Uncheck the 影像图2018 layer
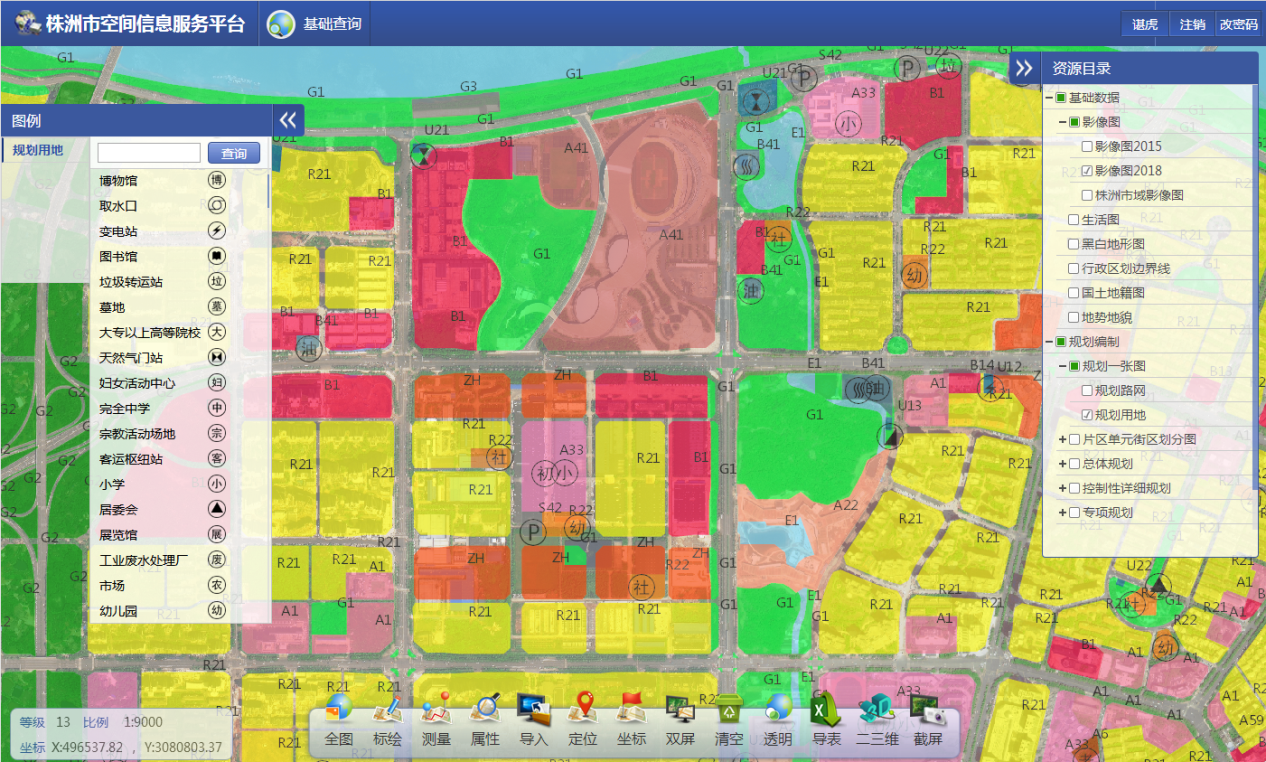 (x=1087, y=171)
